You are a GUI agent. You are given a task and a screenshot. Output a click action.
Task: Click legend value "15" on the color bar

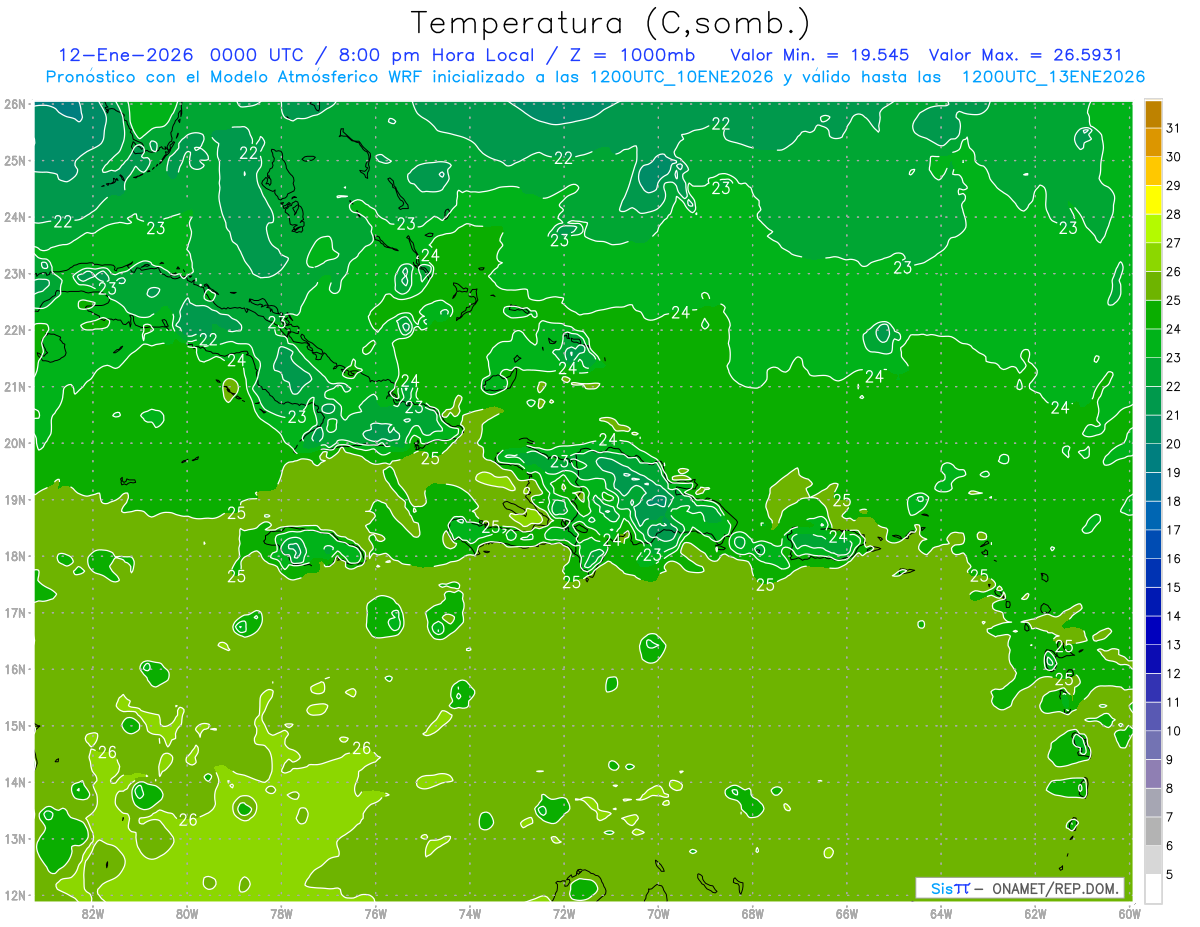pos(1173,587)
